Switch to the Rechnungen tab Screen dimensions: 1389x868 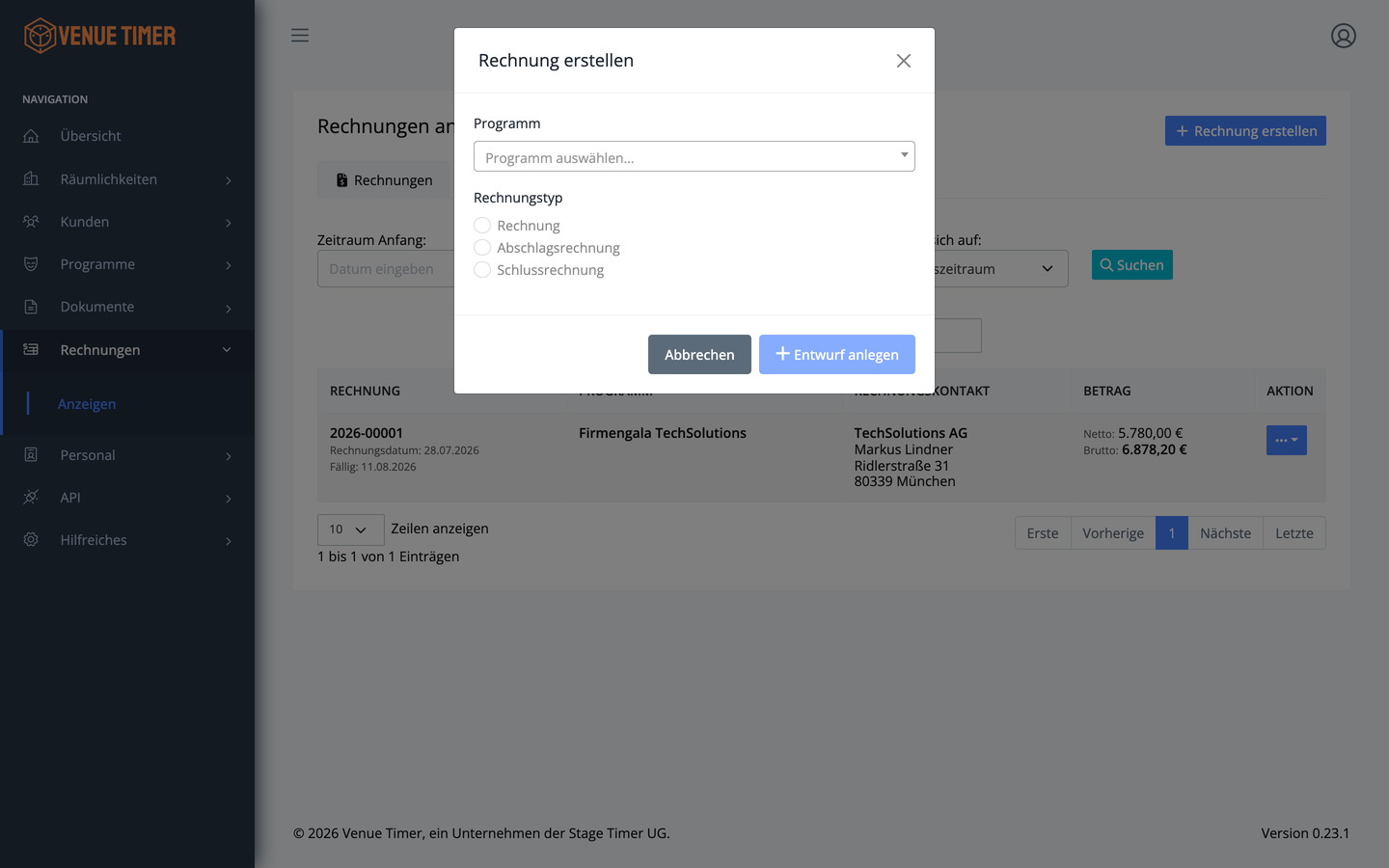point(384,180)
